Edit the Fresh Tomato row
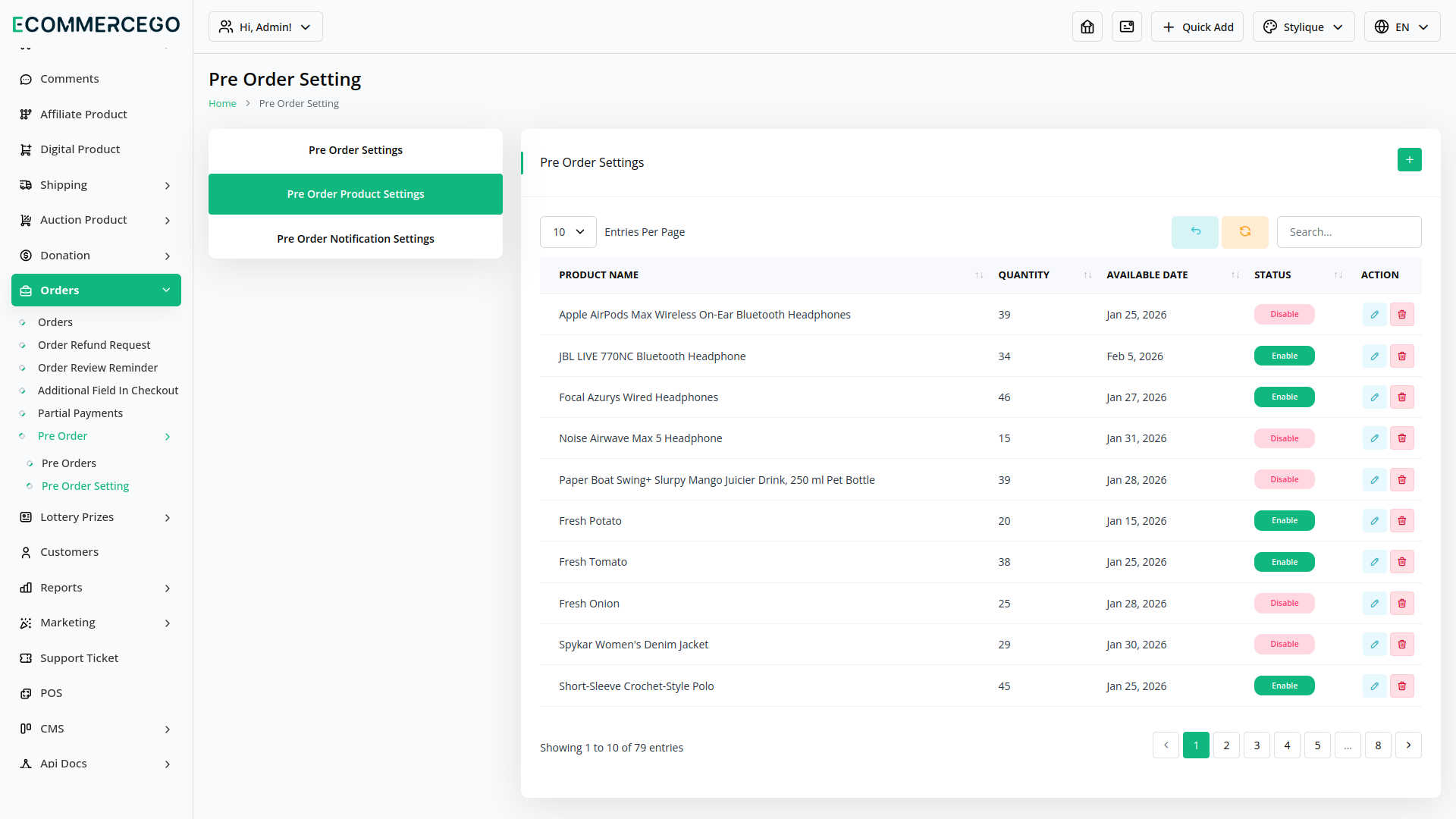This screenshot has height=819, width=1456. tap(1374, 562)
